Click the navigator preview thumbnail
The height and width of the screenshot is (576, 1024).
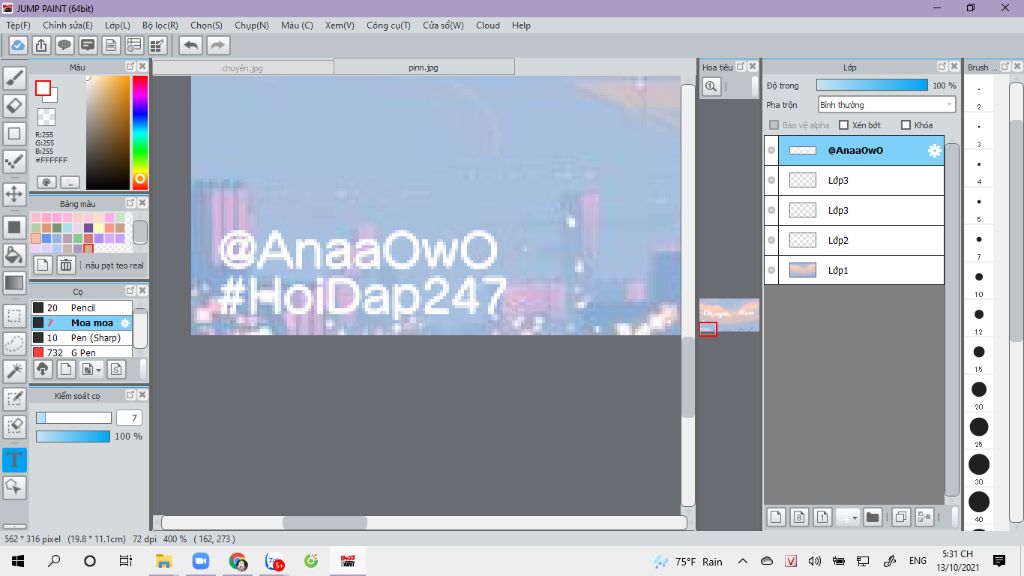(729, 314)
